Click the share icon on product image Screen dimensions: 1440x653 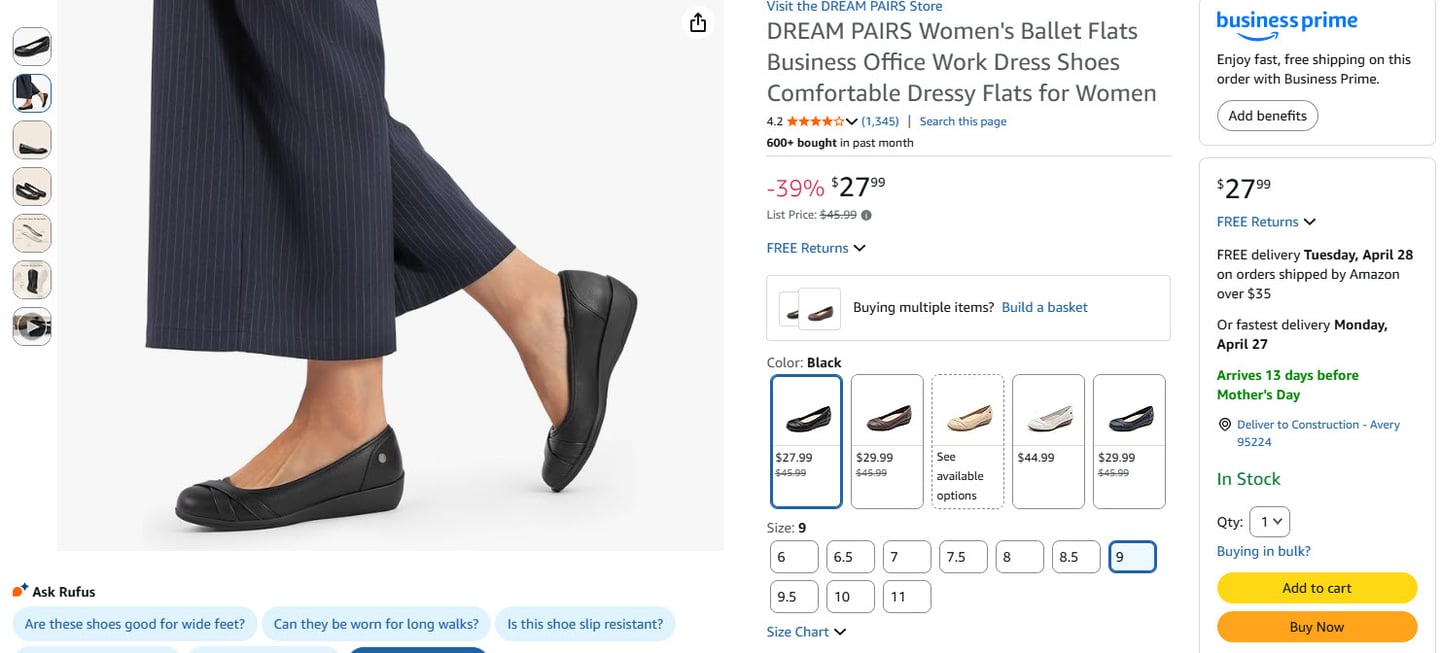(698, 23)
